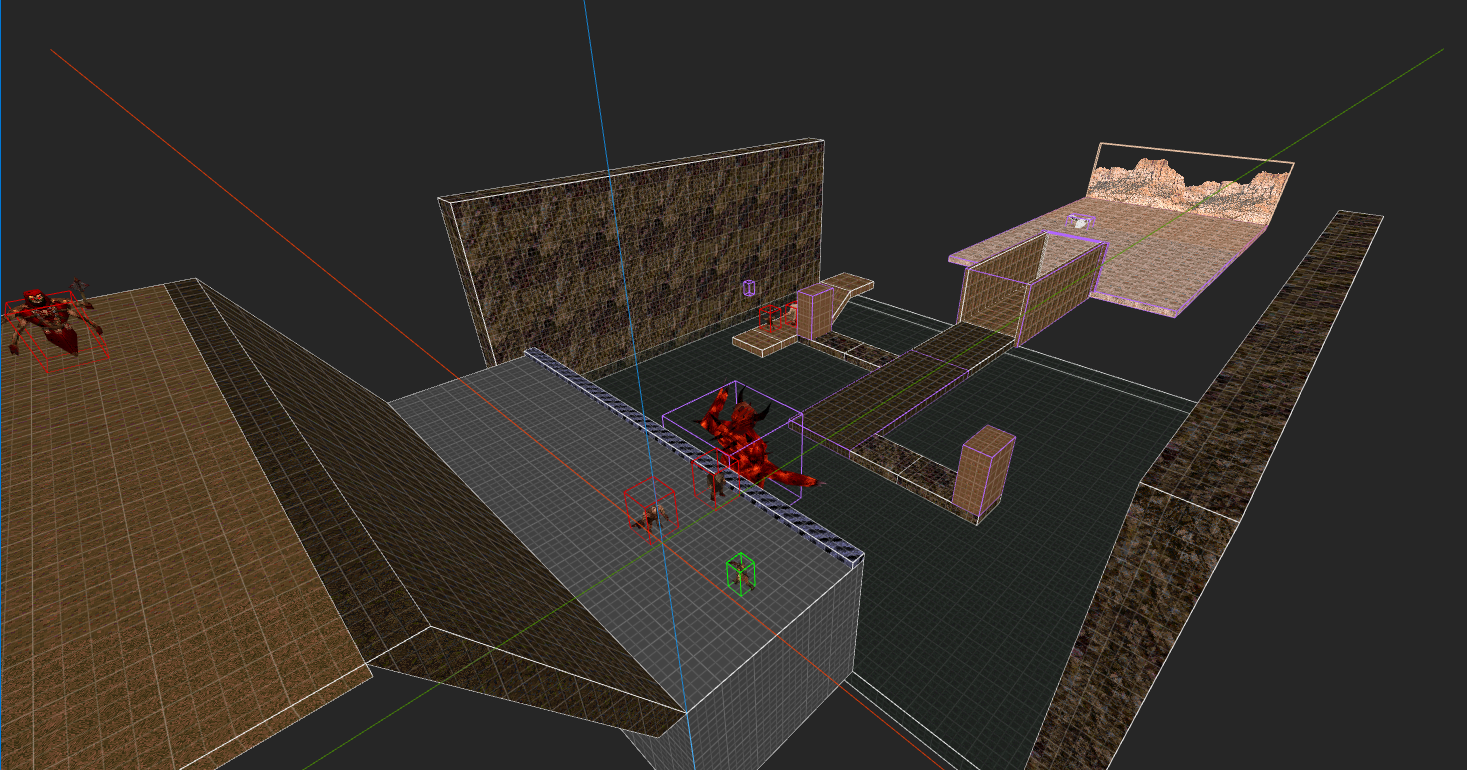The width and height of the screenshot is (1467, 770).
Task: Select the crouching soldier entity nearest the green box
Action: (x=651, y=516)
